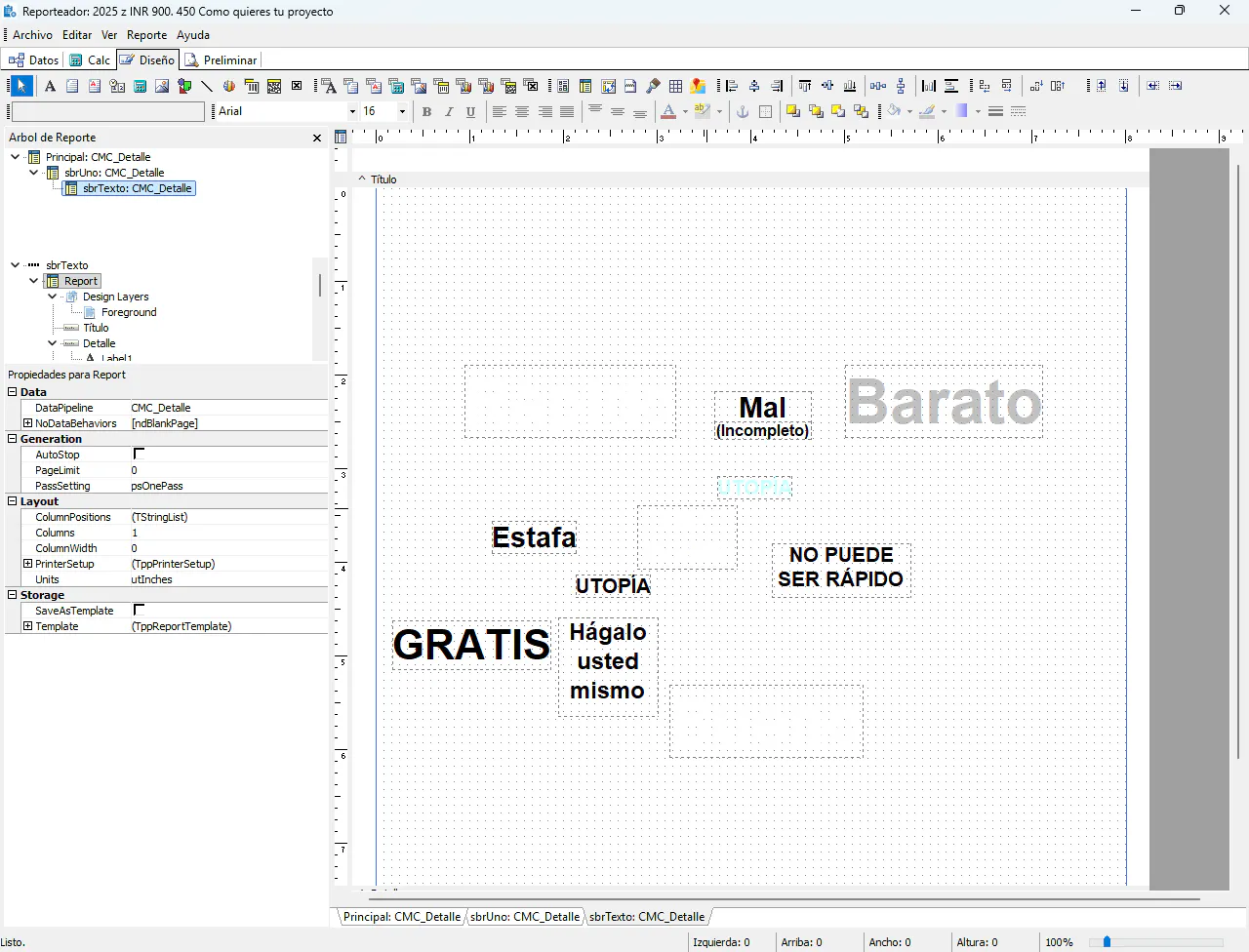The width and height of the screenshot is (1249, 952).
Task: Open the Arial font name dropdown
Action: click(352, 111)
